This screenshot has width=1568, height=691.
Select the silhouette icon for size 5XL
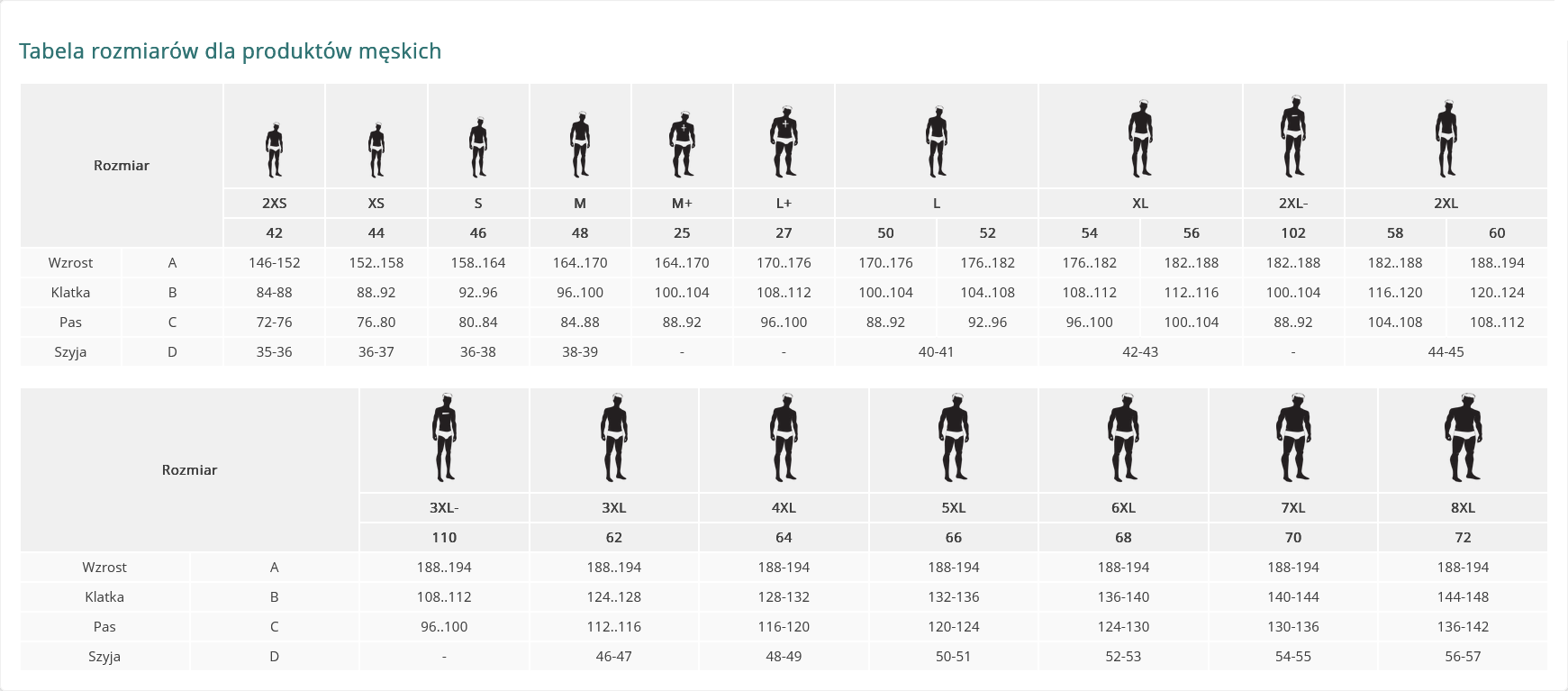954,438
